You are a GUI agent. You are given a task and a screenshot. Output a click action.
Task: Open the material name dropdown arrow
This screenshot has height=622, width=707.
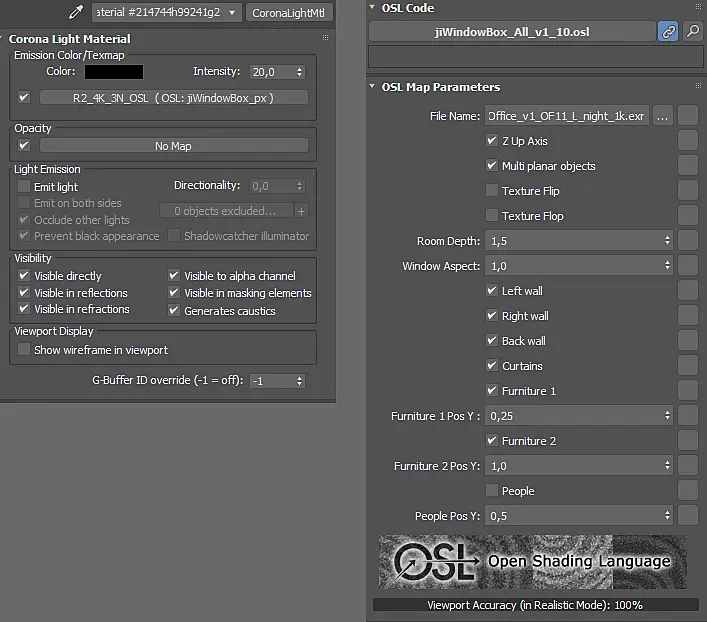tap(232, 13)
